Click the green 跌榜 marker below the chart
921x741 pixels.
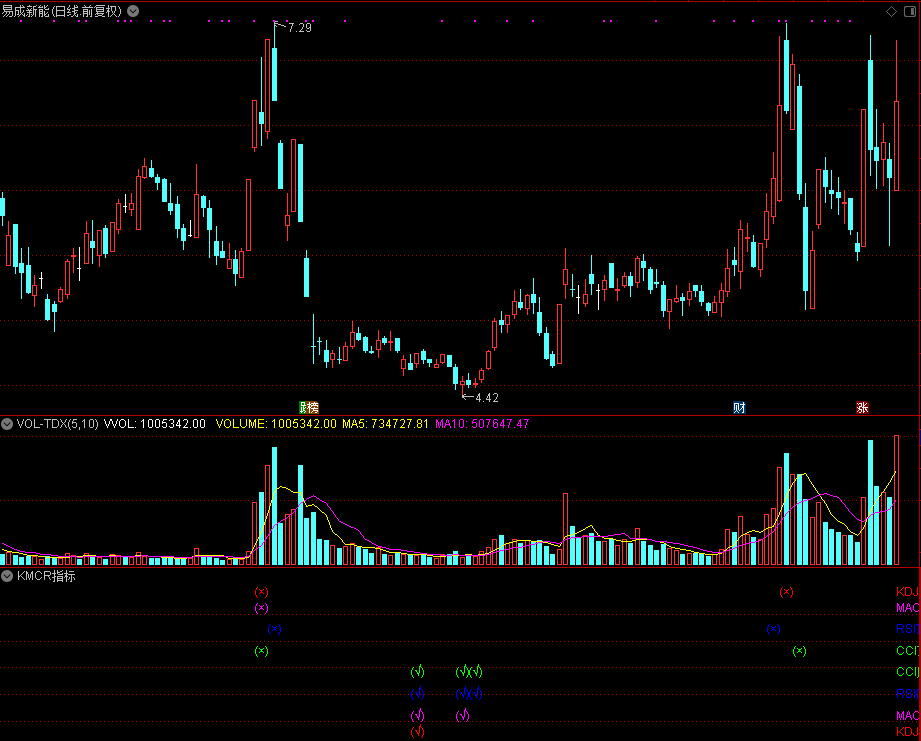click(309, 407)
